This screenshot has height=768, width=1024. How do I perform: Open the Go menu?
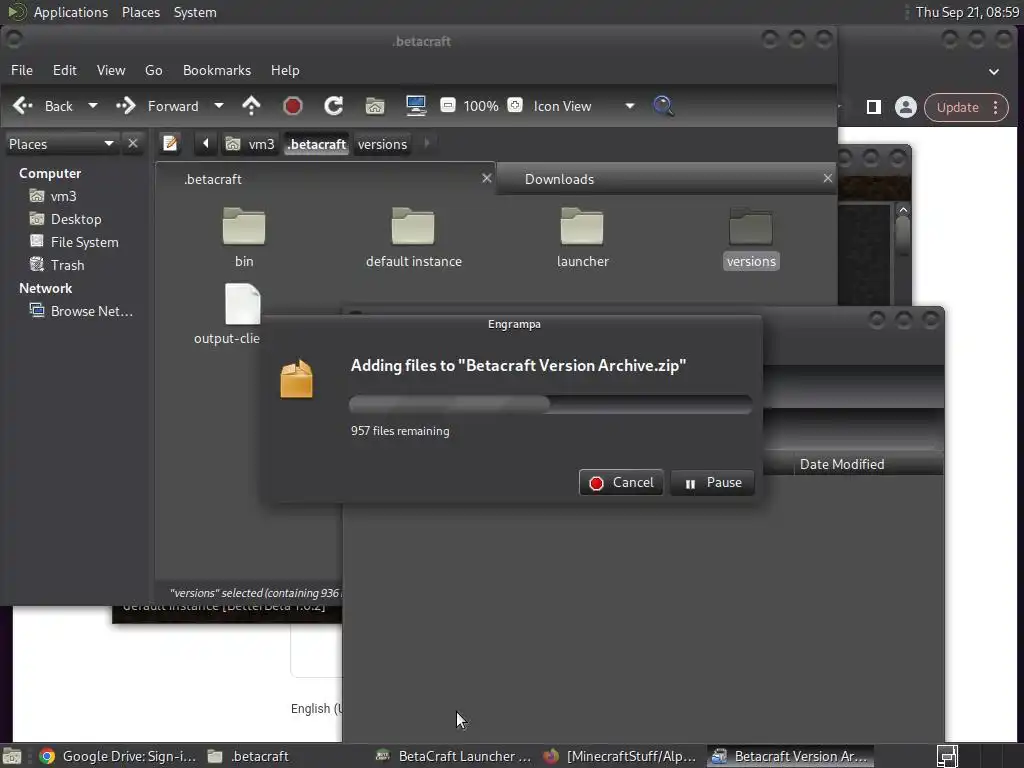[153, 70]
